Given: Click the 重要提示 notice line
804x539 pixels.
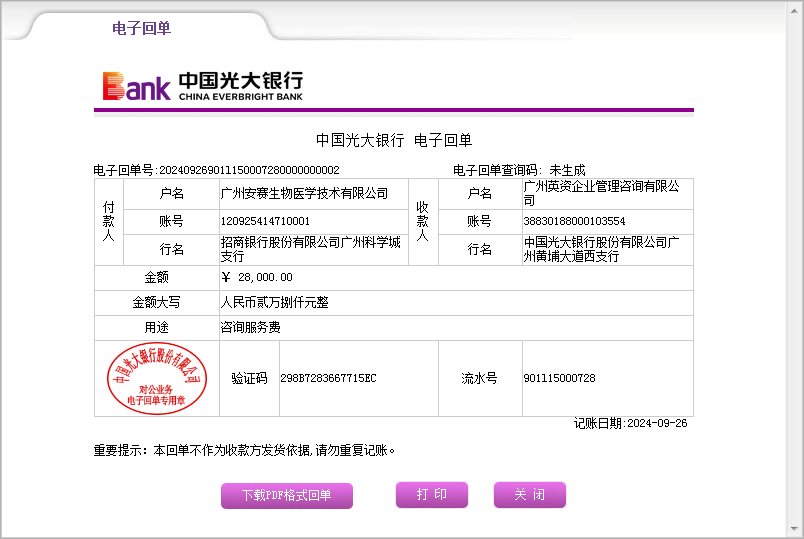Looking at the screenshot, I should pyautogui.click(x=244, y=451).
